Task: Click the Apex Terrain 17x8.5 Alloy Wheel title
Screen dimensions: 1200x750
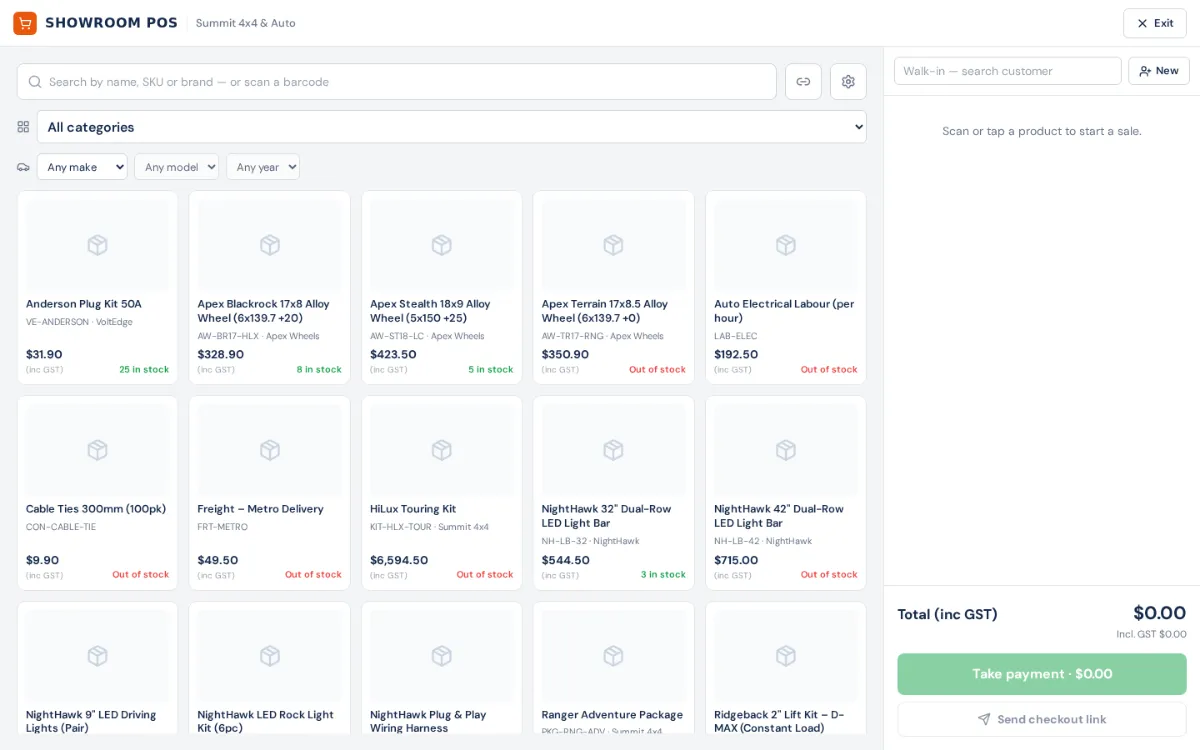Action: click(x=605, y=311)
